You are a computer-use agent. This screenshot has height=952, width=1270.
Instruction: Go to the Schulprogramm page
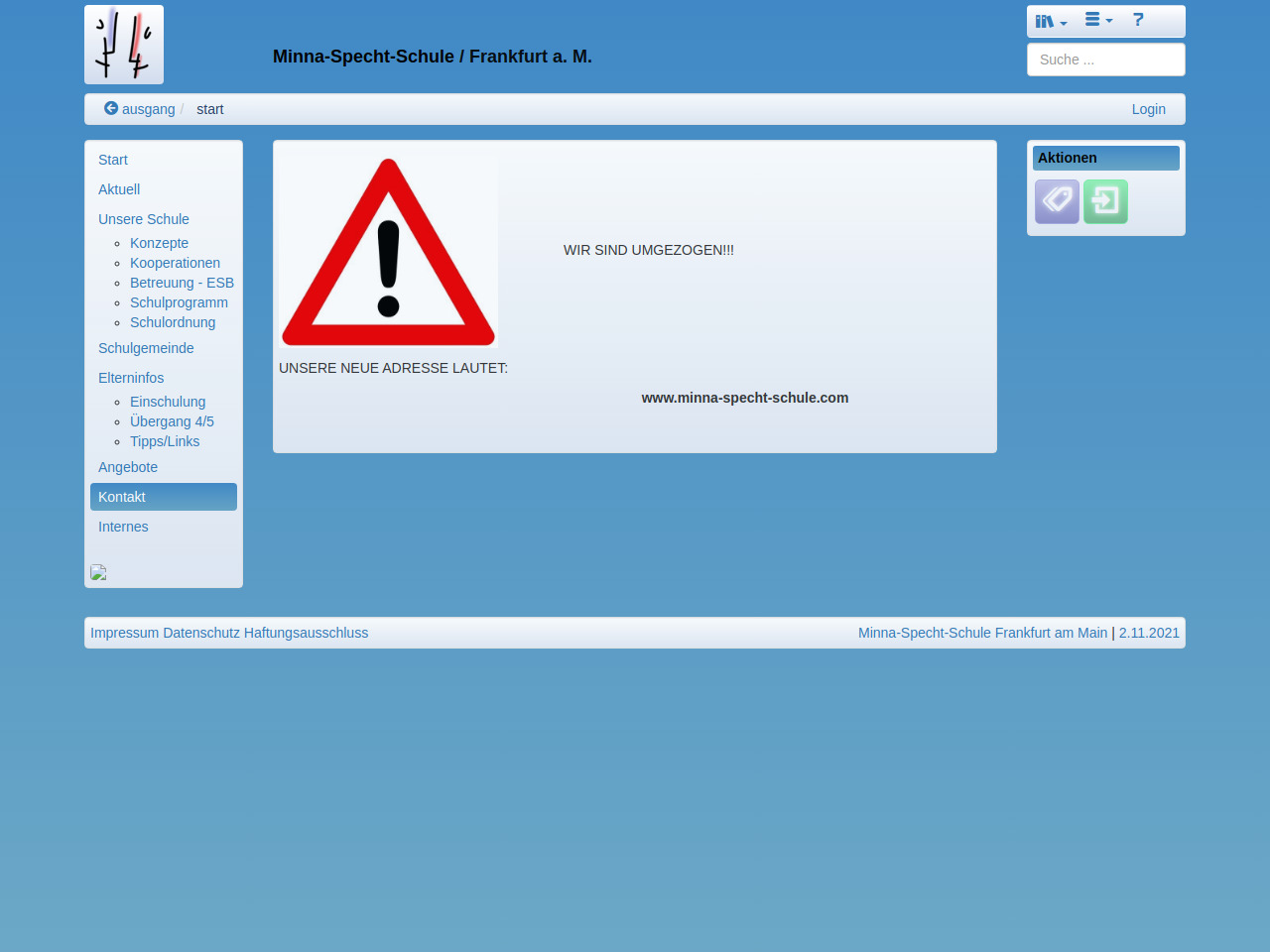point(179,302)
